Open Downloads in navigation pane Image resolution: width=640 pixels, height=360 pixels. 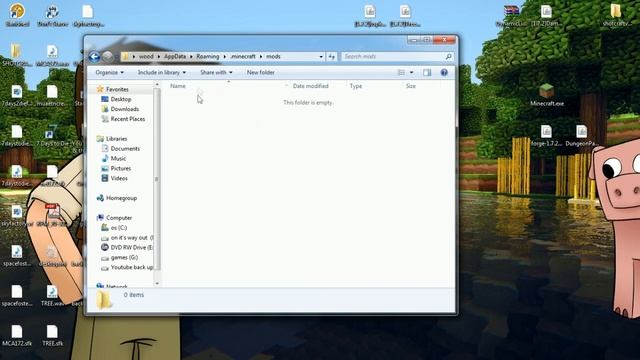point(124,109)
